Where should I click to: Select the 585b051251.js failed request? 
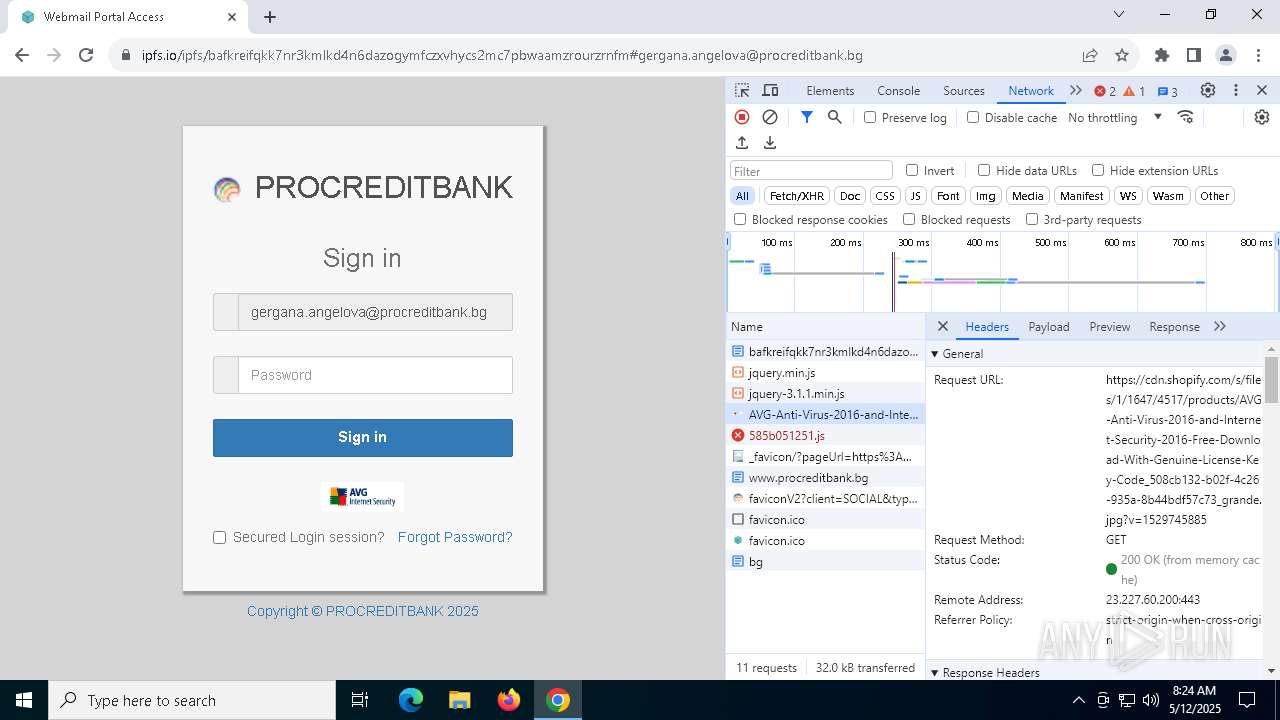[x=826, y=435]
